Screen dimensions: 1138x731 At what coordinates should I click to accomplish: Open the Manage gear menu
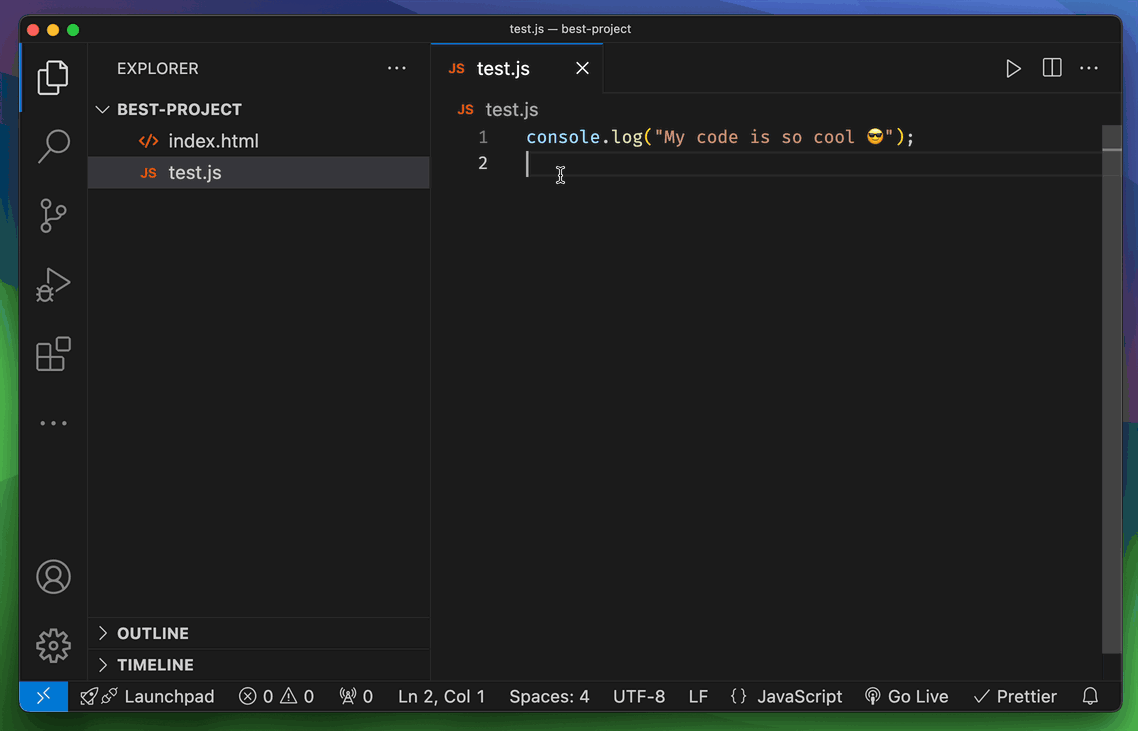tap(53, 645)
